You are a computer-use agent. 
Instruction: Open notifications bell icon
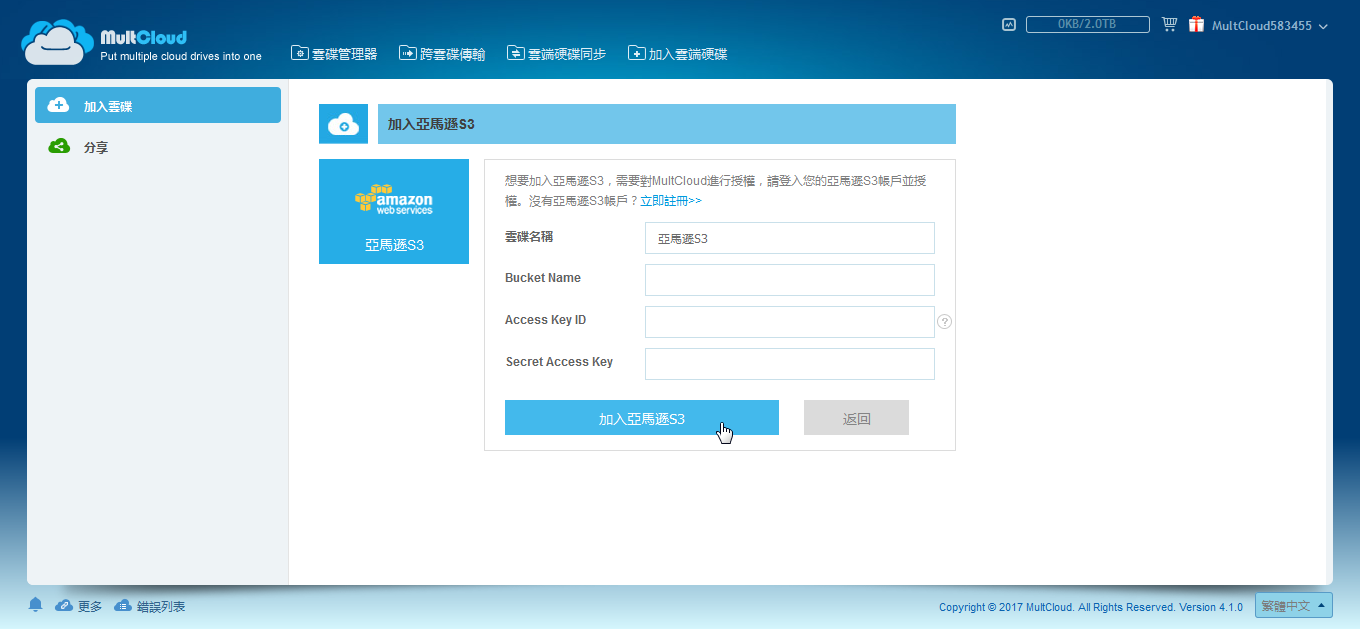point(36,605)
